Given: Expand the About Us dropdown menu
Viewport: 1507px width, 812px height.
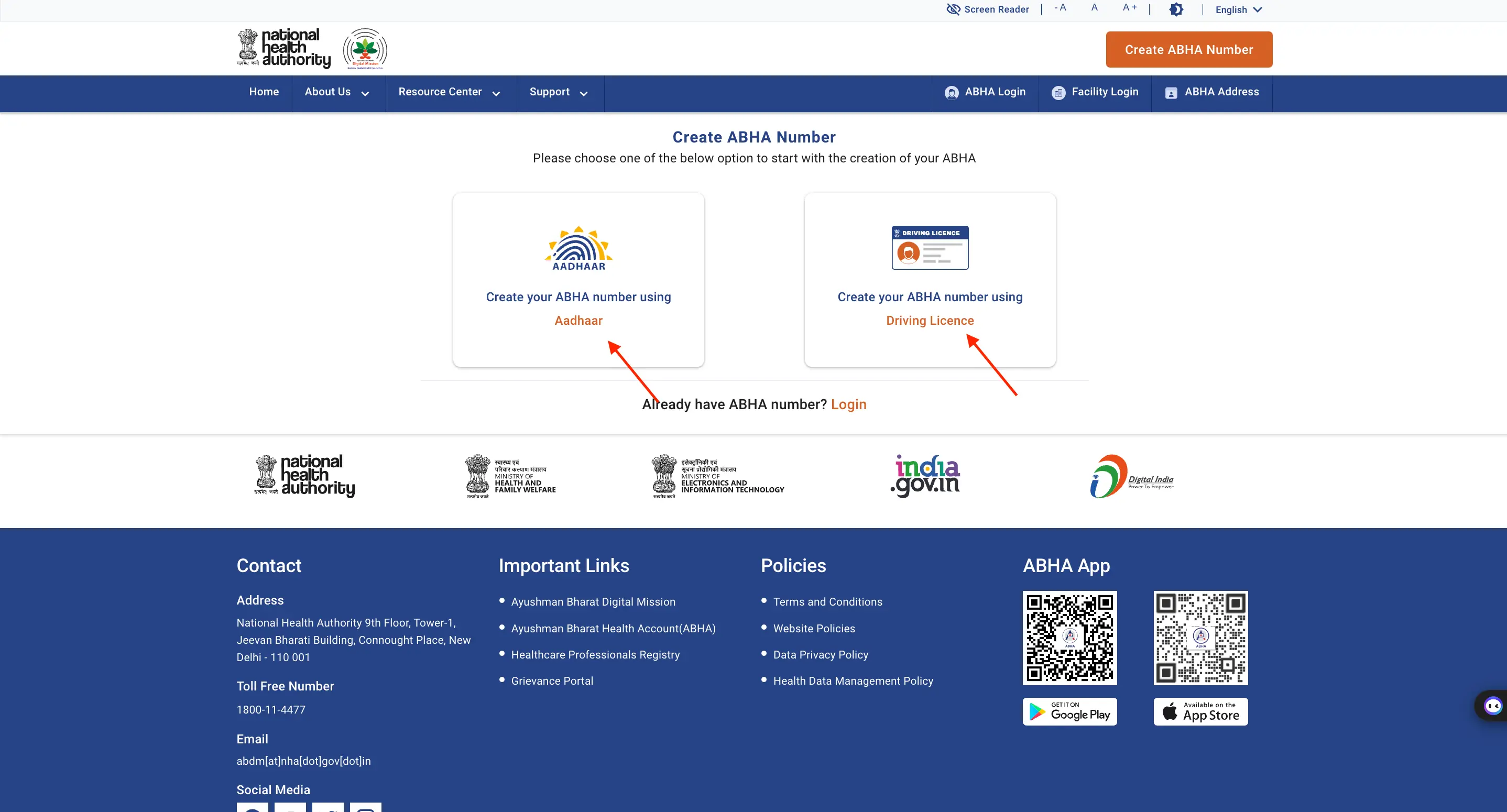Looking at the screenshot, I should (x=336, y=92).
